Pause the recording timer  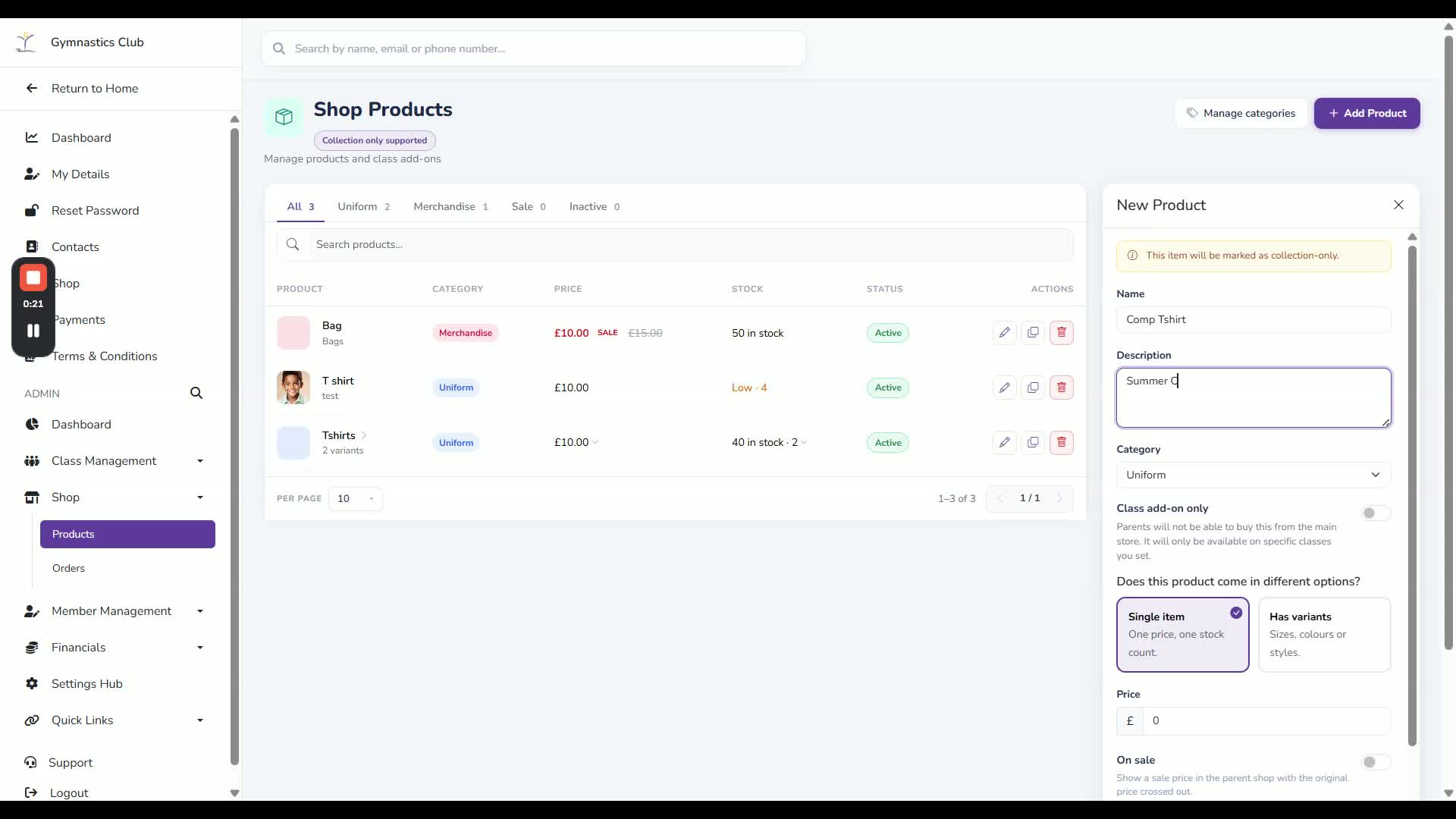point(33,331)
